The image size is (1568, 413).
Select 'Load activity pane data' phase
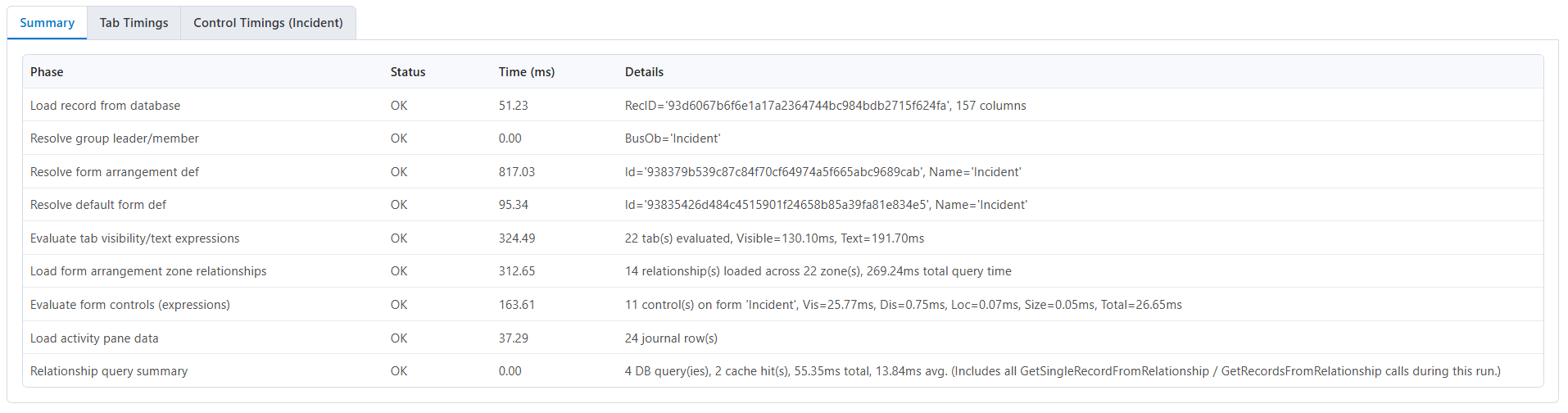click(94, 338)
